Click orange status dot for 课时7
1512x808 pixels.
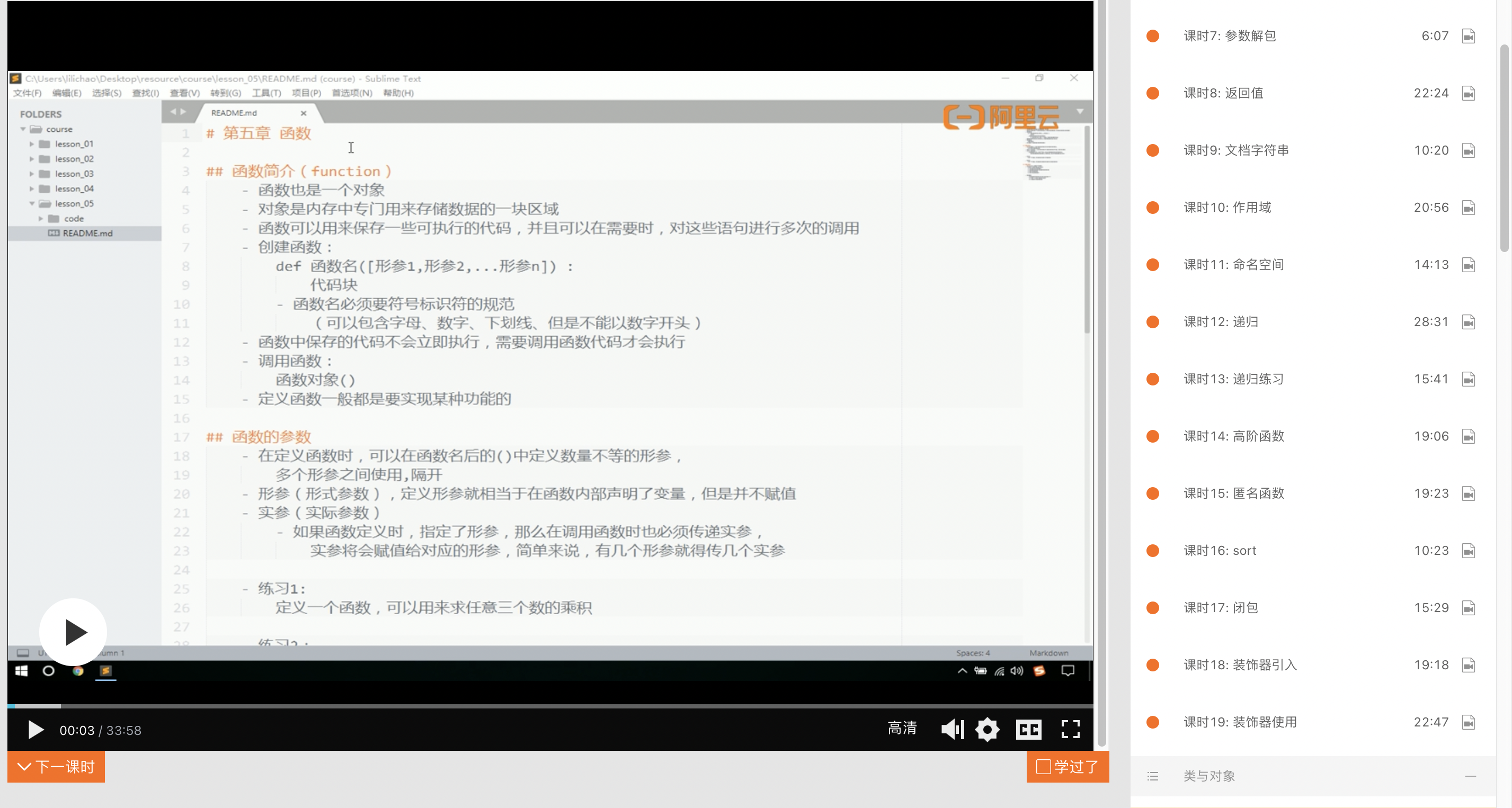coord(1153,36)
